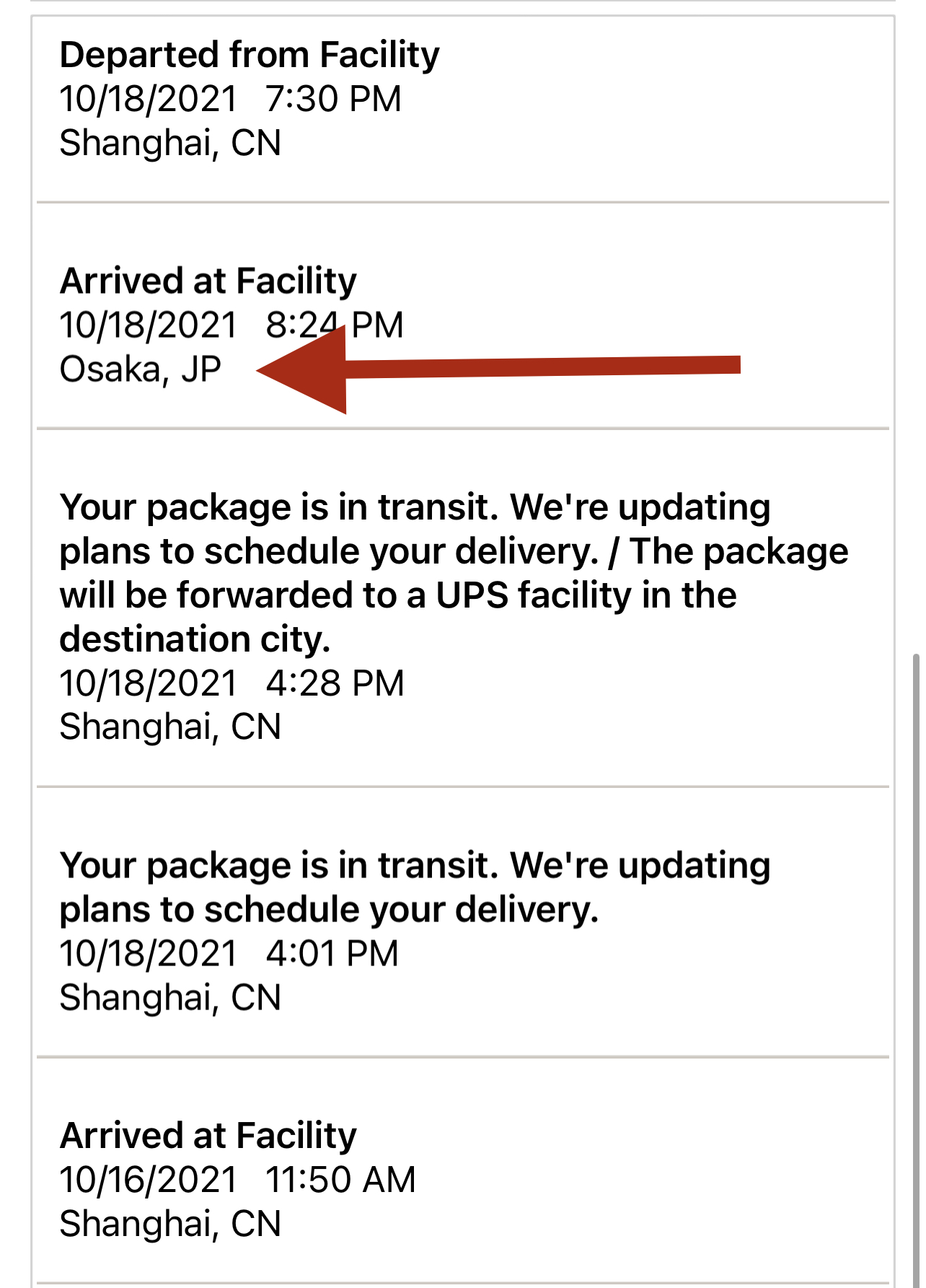Click "plans to schedule your delivery." ending line
The width and height of the screenshot is (926, 1288).
pyautogui.click(x=329, y=909)
